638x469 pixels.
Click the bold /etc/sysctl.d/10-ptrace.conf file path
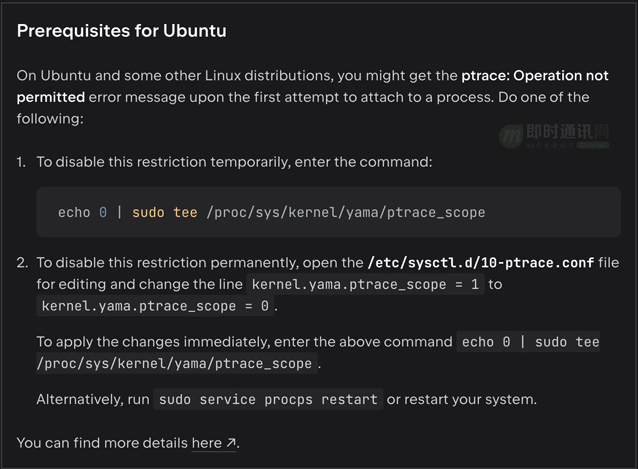[481, 262]
